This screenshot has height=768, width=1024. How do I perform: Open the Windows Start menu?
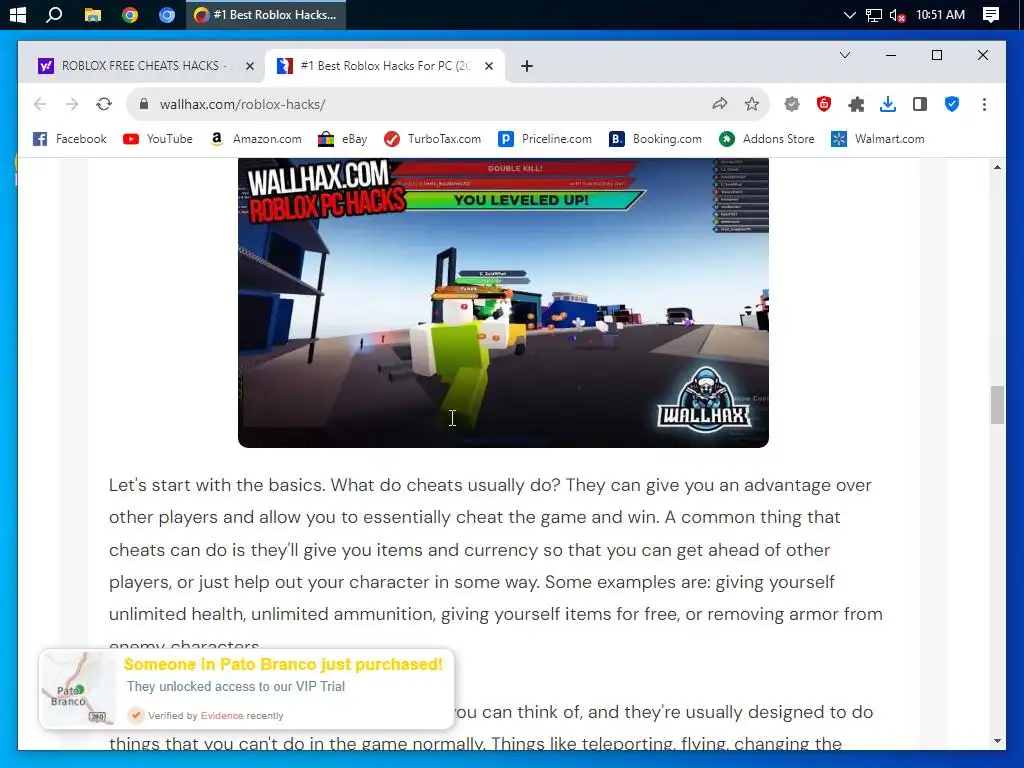(18, 14)
